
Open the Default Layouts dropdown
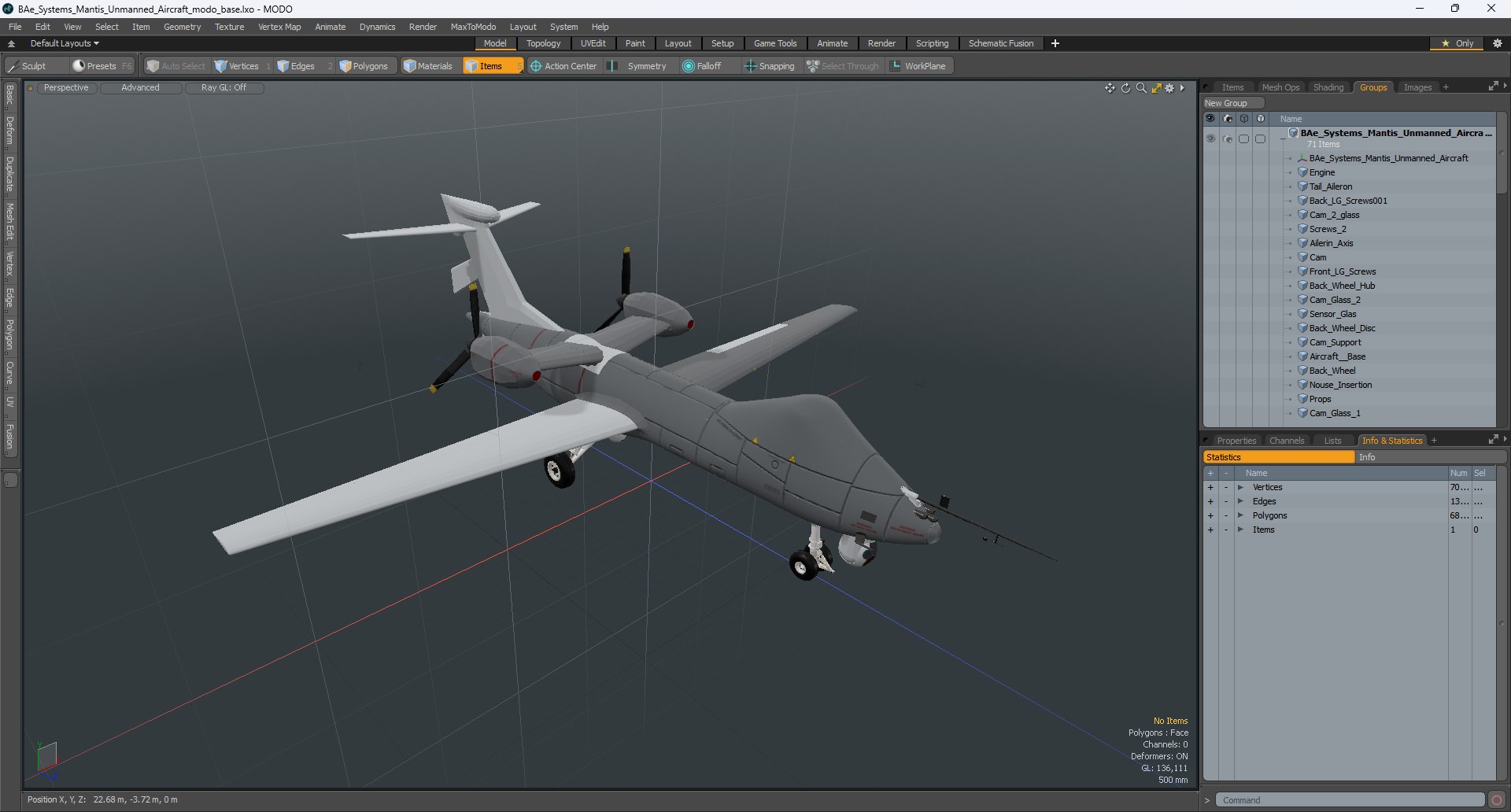pyautogui.click(x=65, y=43)
